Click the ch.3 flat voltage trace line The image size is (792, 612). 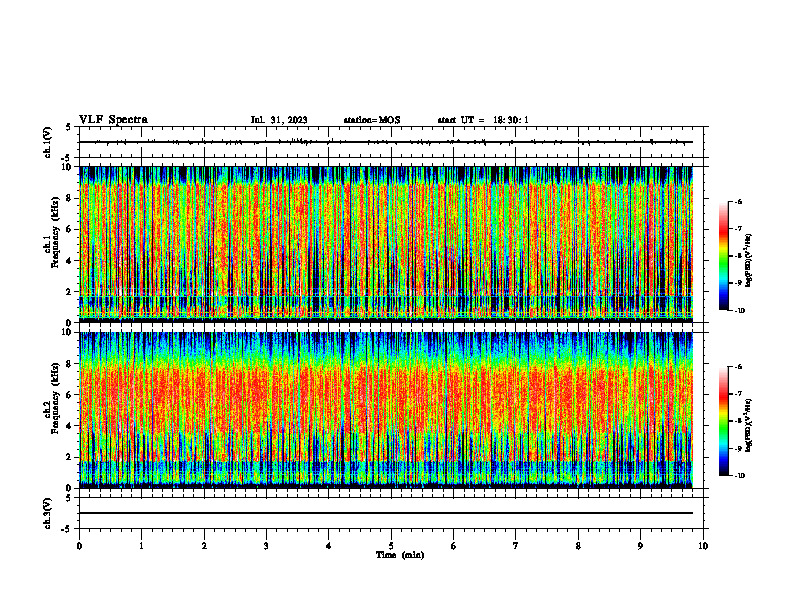point(386,513)
